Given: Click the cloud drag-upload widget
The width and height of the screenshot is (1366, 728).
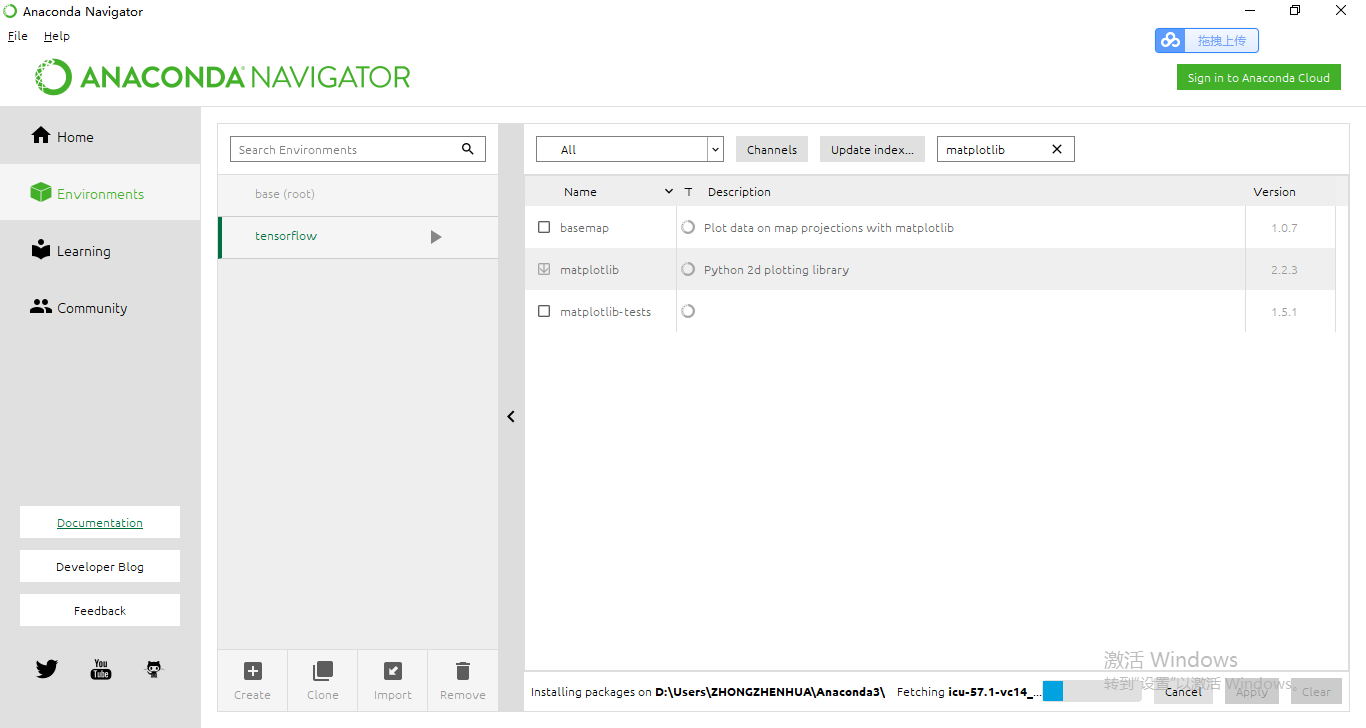Looking at the screenshot, I should point(1207,40).
